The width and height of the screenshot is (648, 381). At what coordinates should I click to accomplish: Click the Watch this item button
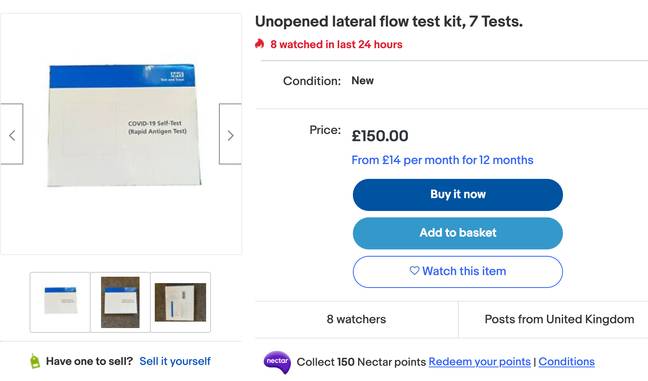457,271
